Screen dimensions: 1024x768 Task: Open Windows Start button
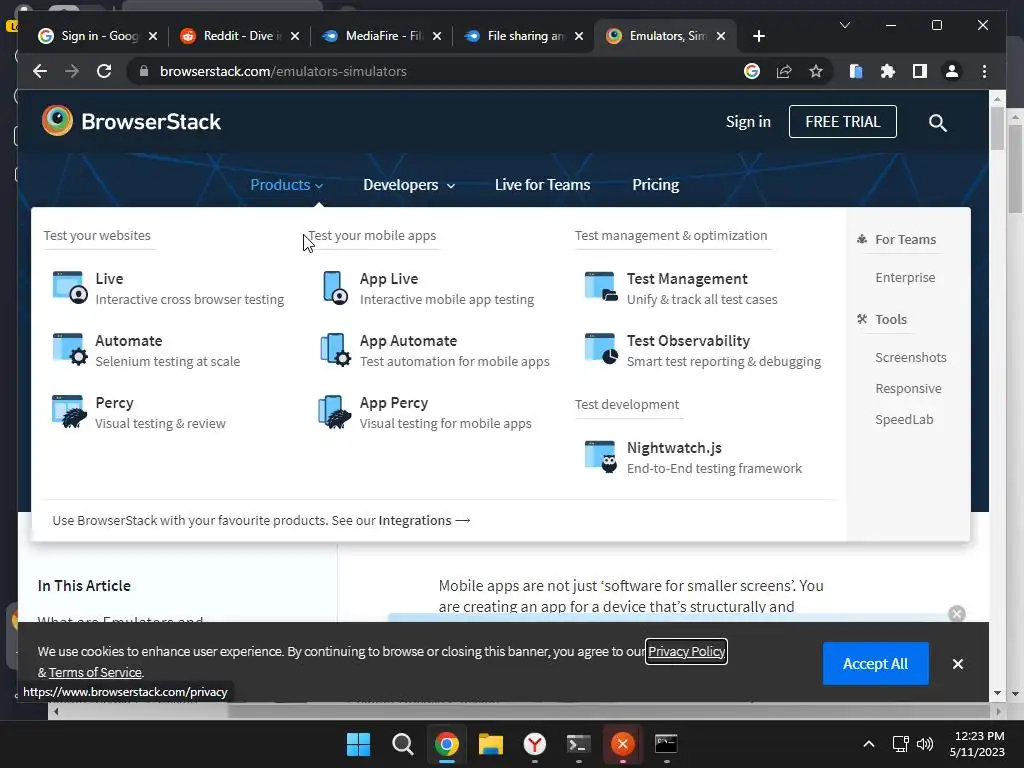click(358, 744)
